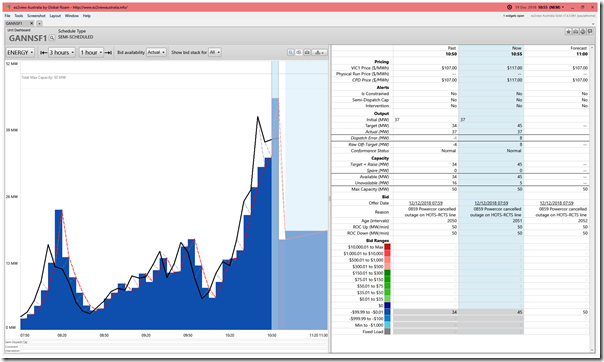This screenshot has height=362, width=604.
Task: Click the $300.01 to $500 swatch
Action: (x=388, y=266)
